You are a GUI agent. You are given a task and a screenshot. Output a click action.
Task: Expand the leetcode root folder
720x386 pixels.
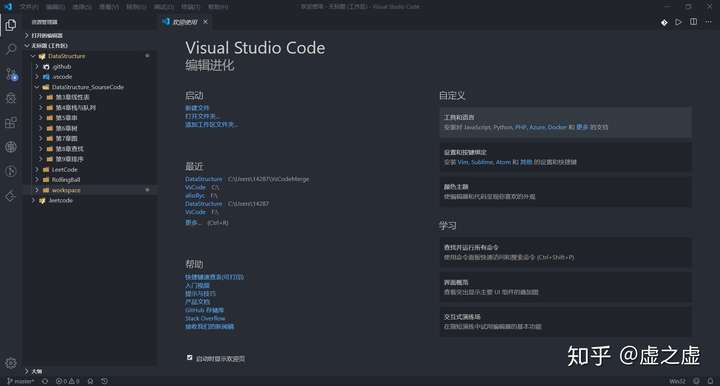pos(33,201)
